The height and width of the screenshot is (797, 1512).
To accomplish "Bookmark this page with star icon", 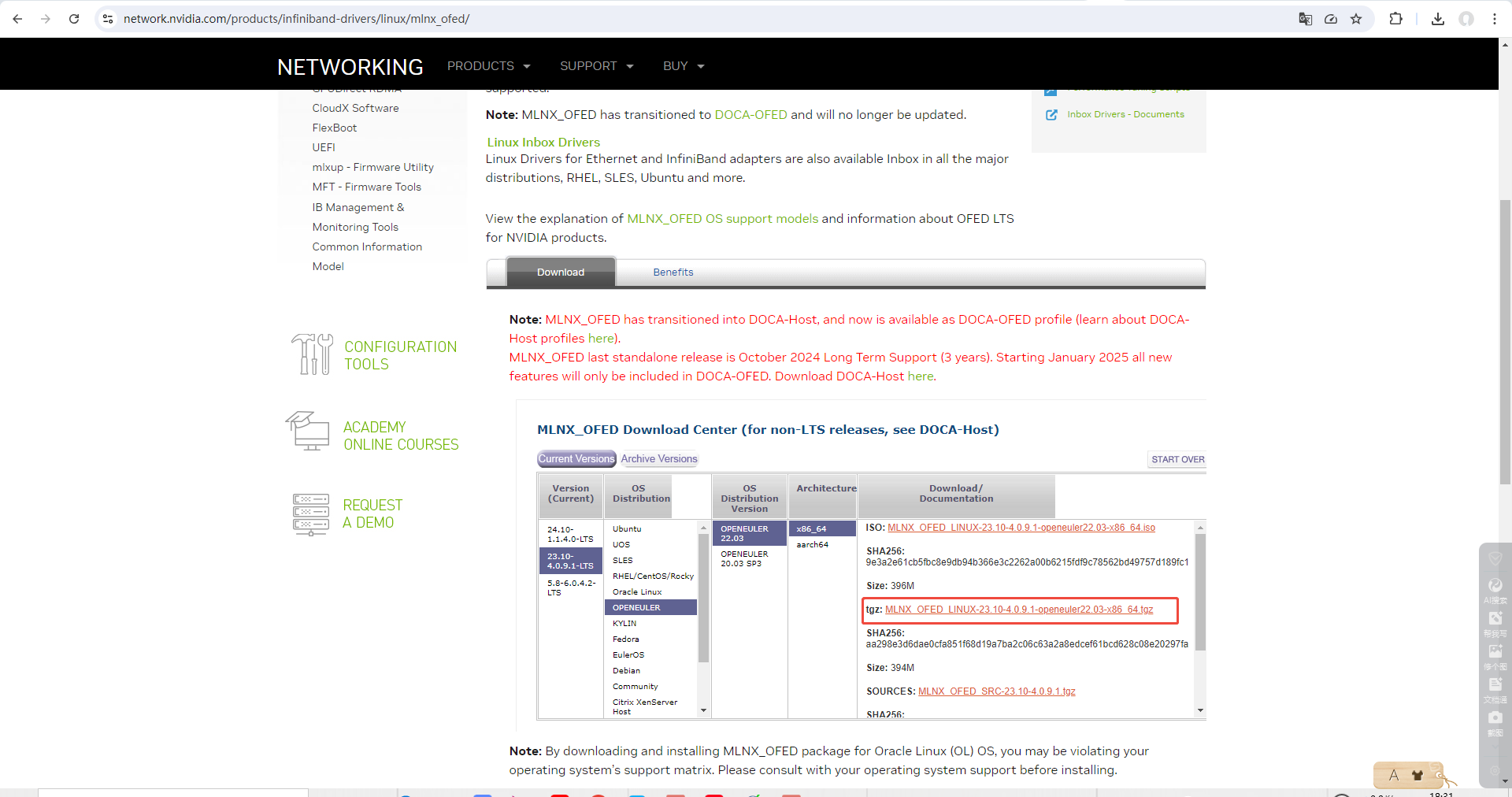I will click(x=1356, y=19).
